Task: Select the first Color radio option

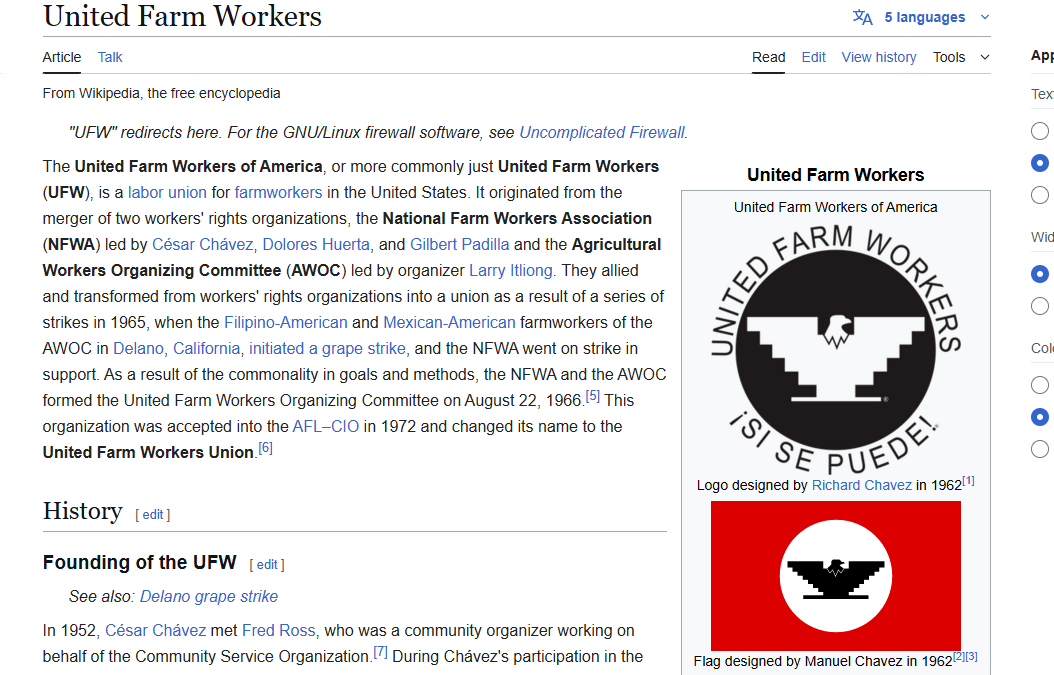Action: point(1040,385)
